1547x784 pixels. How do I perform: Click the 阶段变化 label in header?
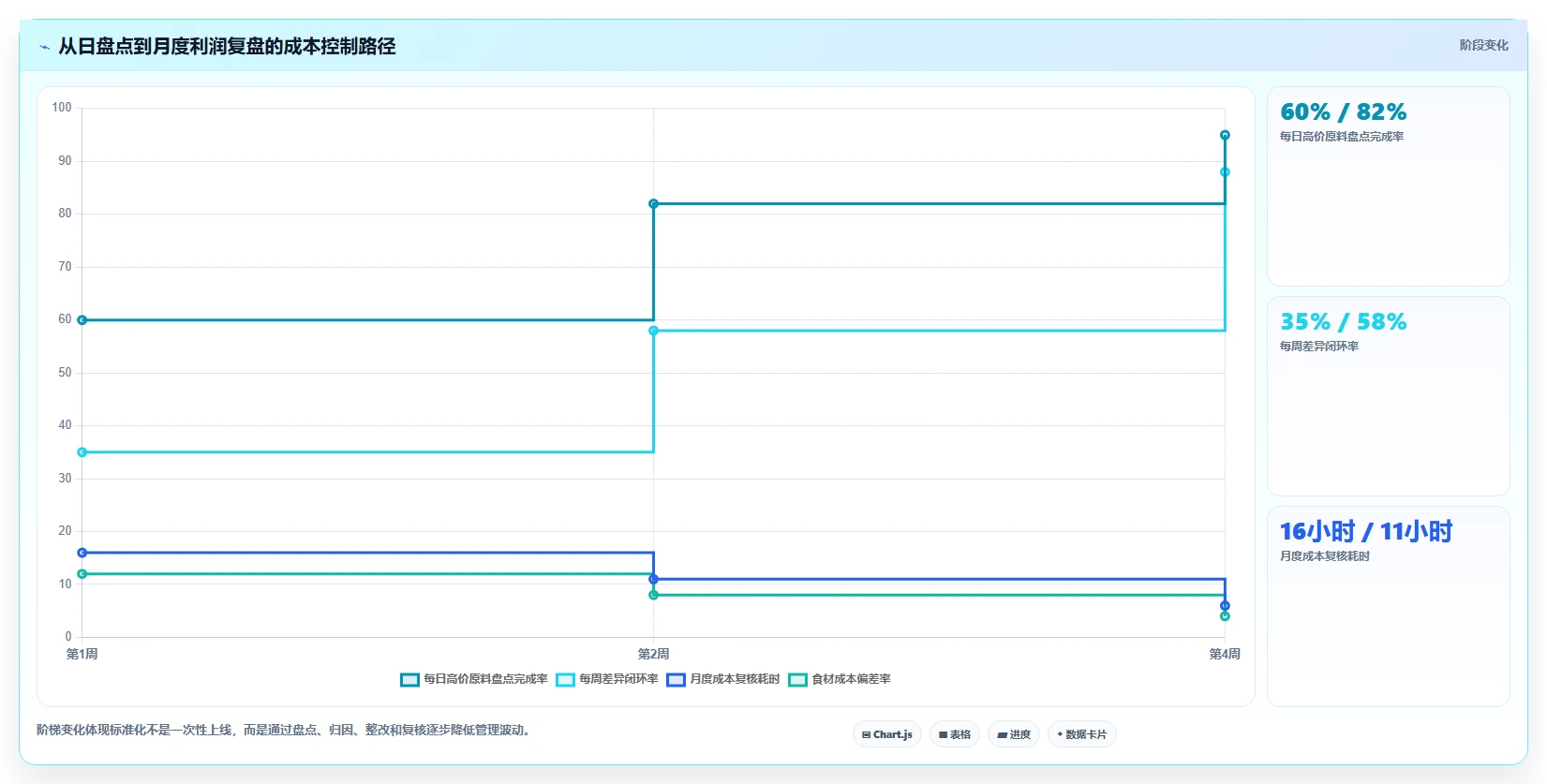(1484, 45)
